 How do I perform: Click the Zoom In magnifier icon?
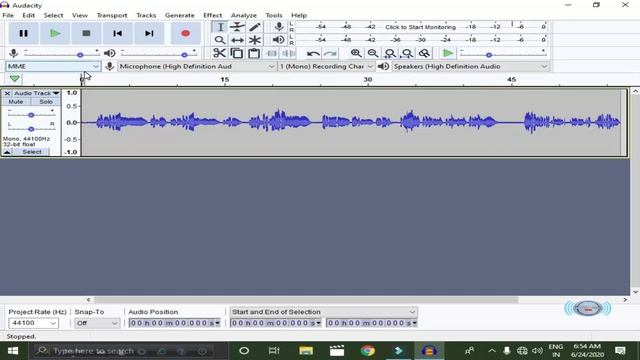tap(356, 53)
